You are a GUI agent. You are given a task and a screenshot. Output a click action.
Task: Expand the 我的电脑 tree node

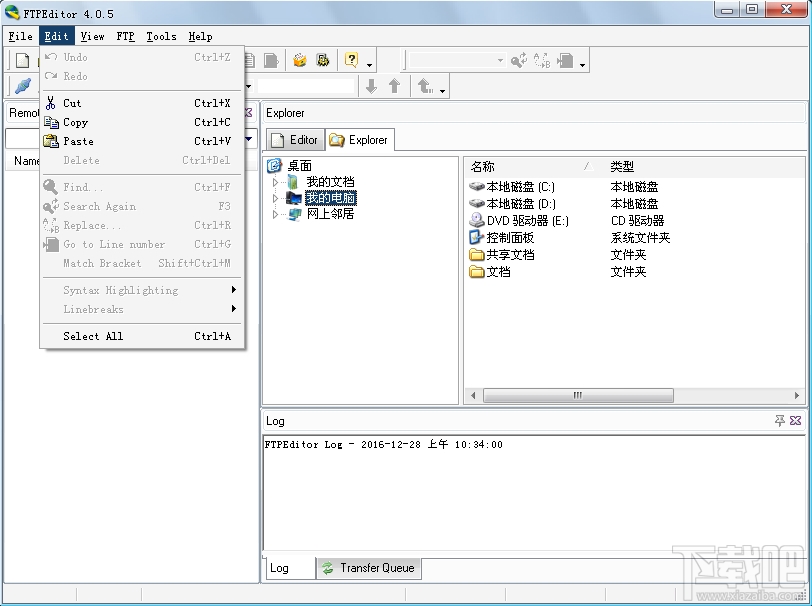(276, 198)
